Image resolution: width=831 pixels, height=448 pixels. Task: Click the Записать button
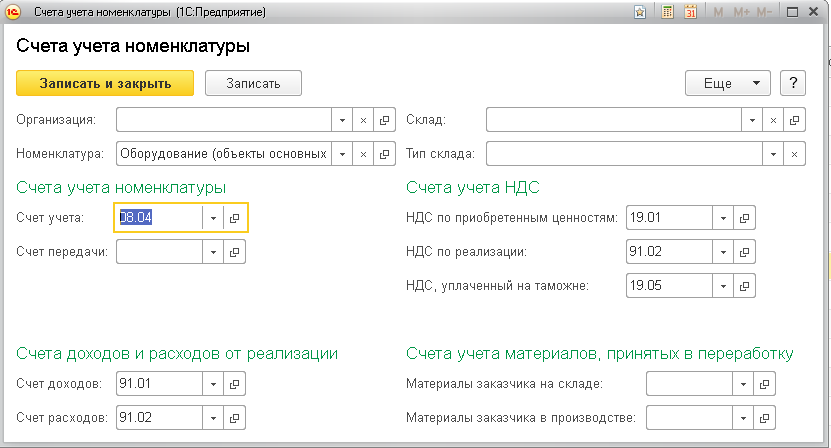253,83
